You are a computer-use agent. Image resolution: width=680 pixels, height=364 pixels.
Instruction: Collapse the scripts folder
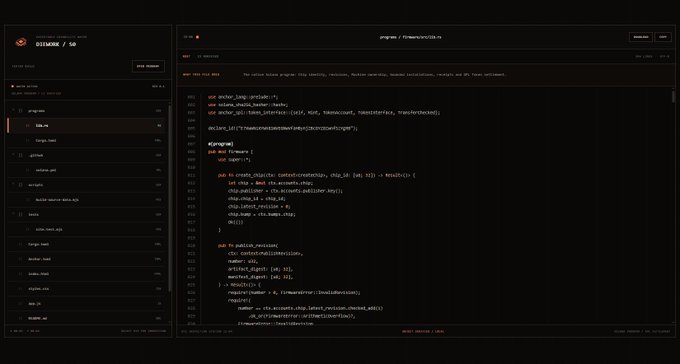tap(13, 185)
